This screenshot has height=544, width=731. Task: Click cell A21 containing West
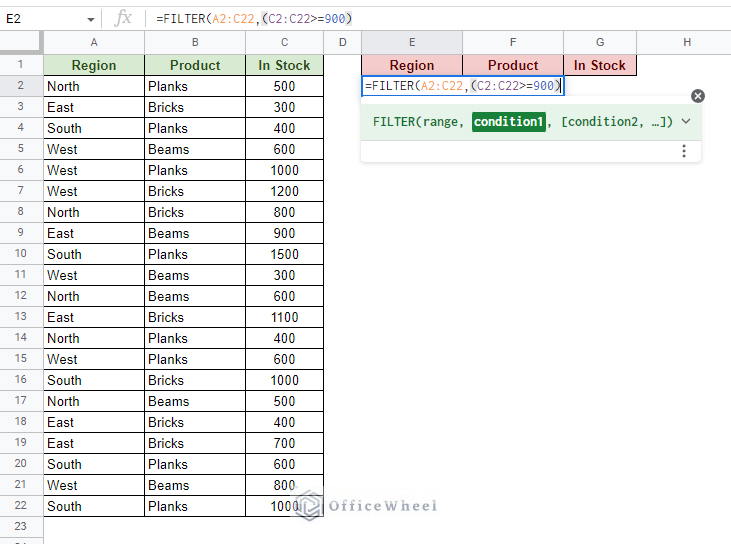[94, 485]
